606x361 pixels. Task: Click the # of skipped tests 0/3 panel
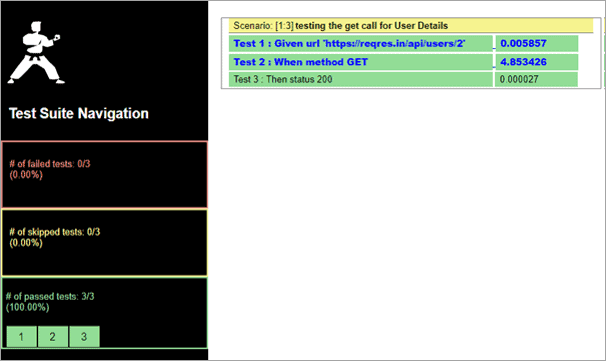tap(104, 242)
